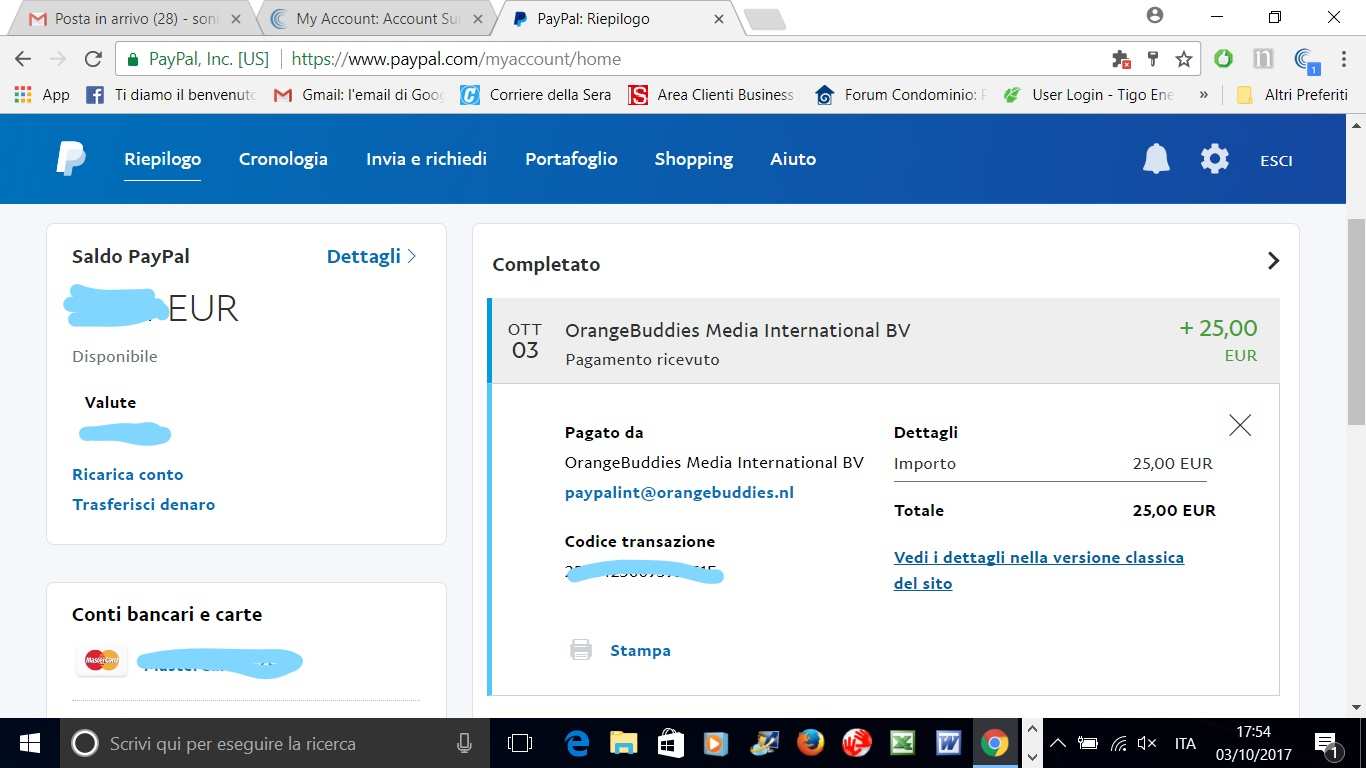The width and height of the screenshot is (1366, 768).
Task: Log out with ESCI
Action: point(1276,160)
